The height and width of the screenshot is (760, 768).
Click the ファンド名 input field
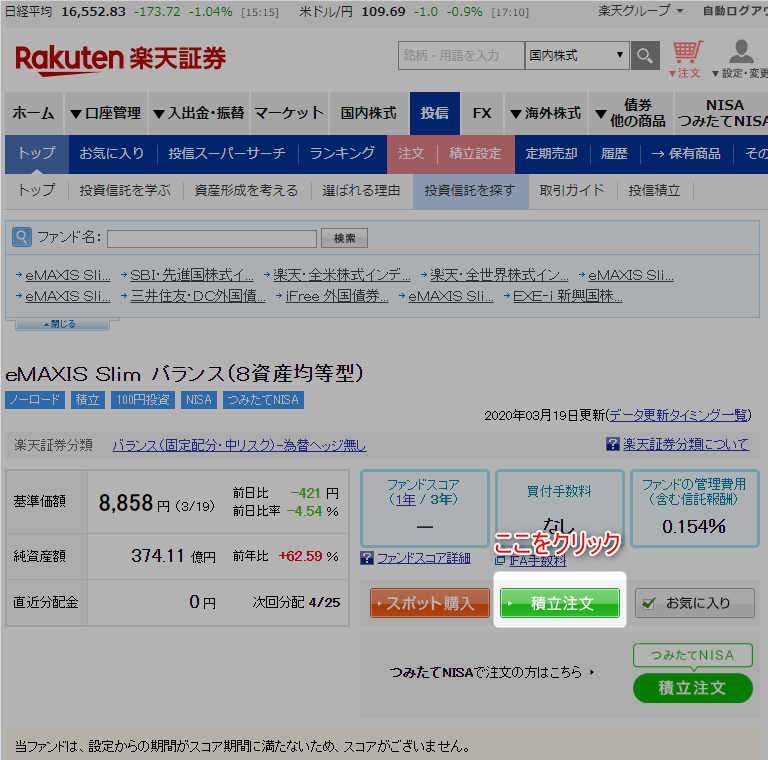[x=212, y=238]
